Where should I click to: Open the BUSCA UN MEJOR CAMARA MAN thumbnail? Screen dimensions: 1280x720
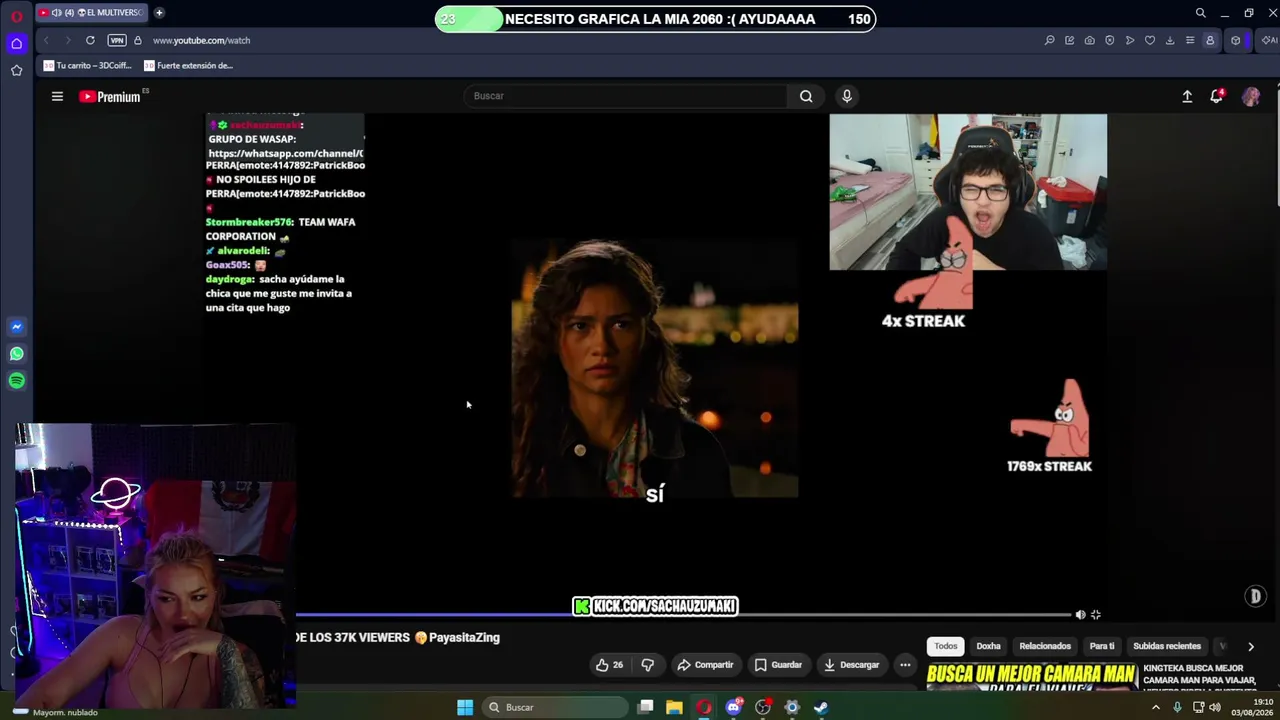click(x=1031, y=676)
